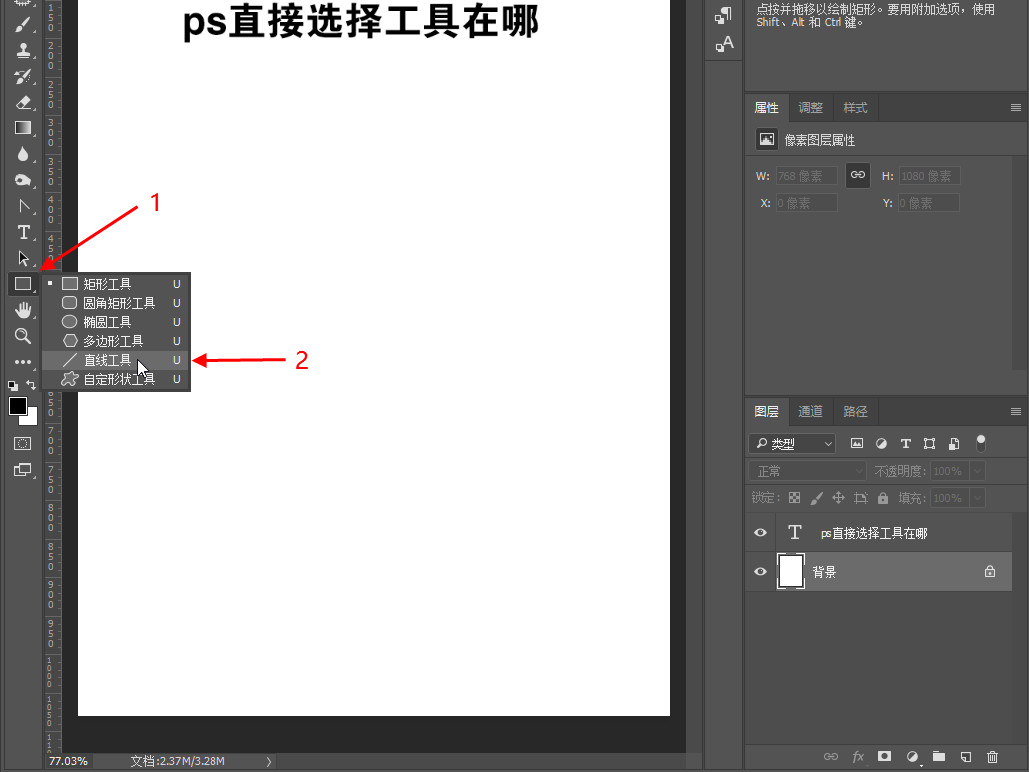This screenshot has height=772, width=1029.
Task: Open the Layers panel menu
Action: [x=1016, y=412]
